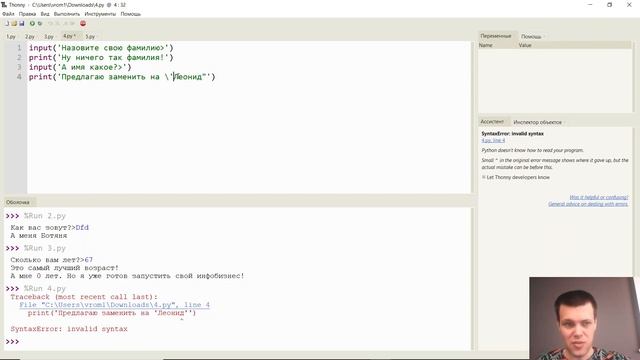Open the Помощь menu
Screen dimensions: 640x360
131,14
